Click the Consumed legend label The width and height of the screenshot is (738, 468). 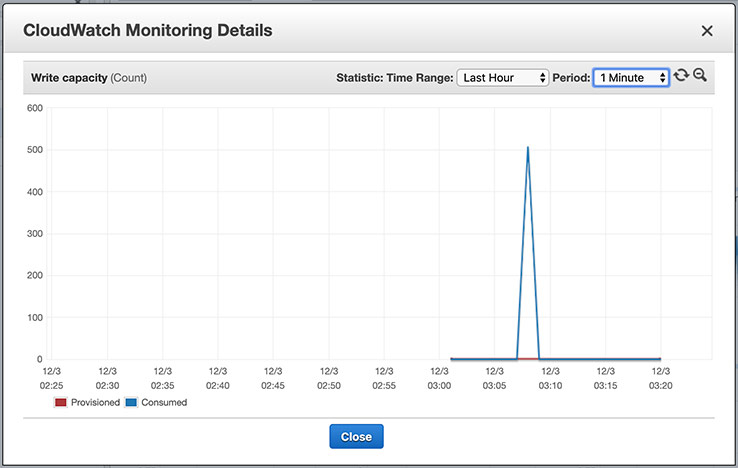[164, 403]
